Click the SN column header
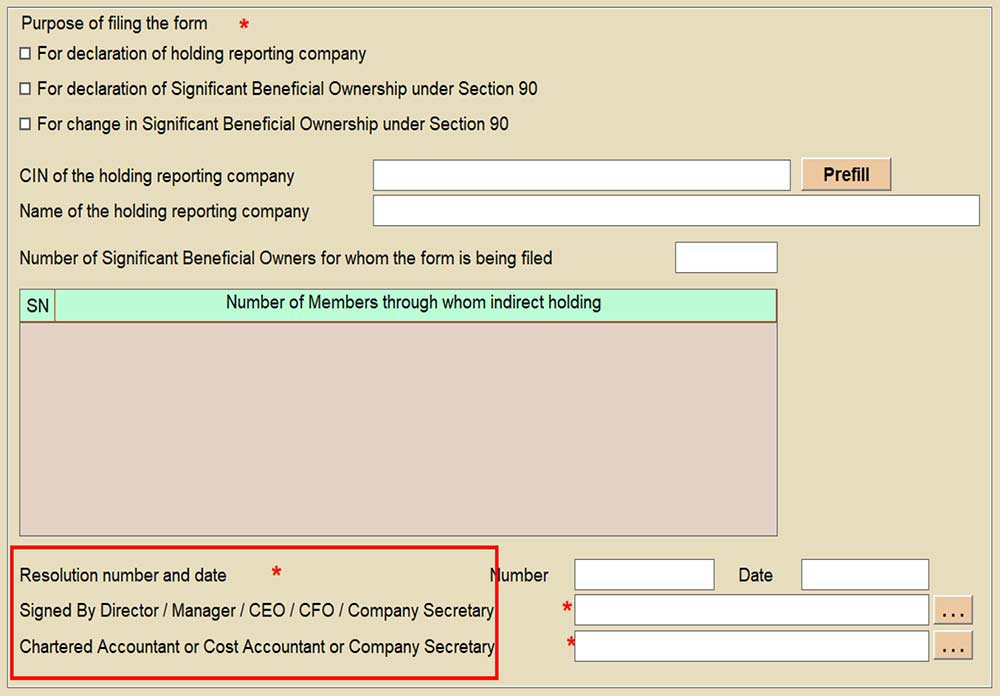This screenshot has width=1000, height=696. coord(37,306)
